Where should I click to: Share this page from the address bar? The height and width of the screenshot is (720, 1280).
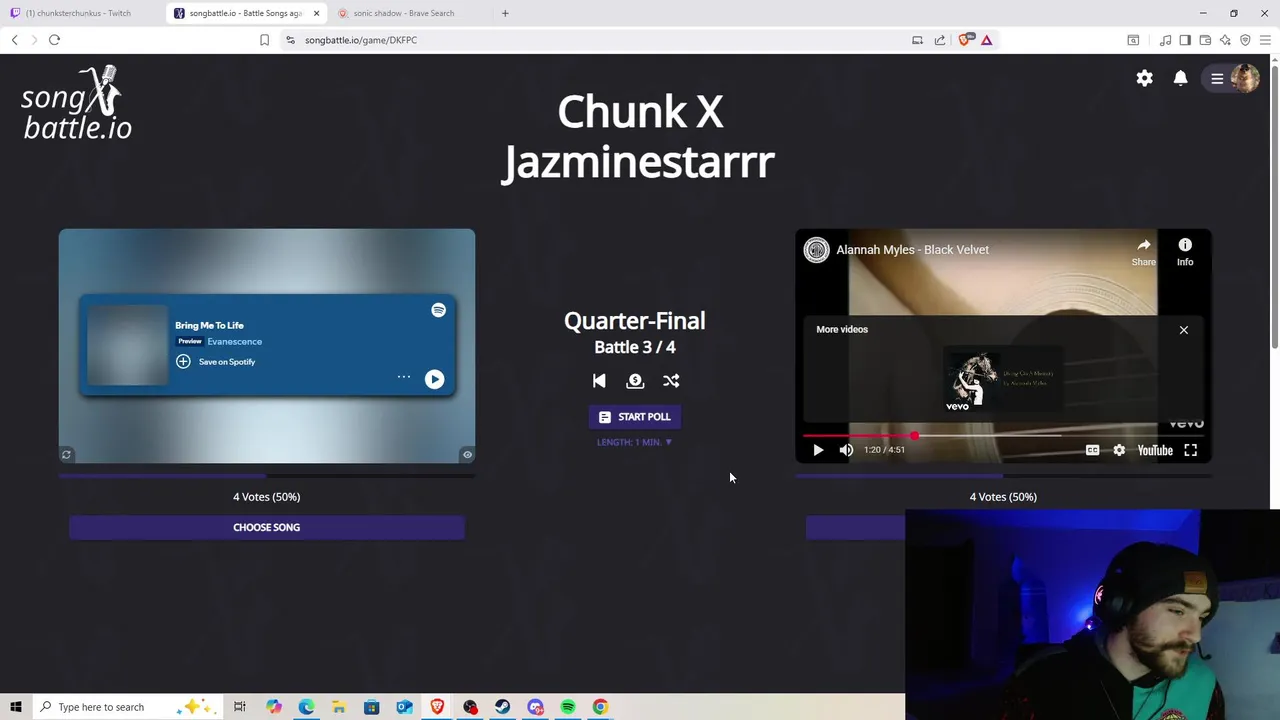tap(940, 40)
